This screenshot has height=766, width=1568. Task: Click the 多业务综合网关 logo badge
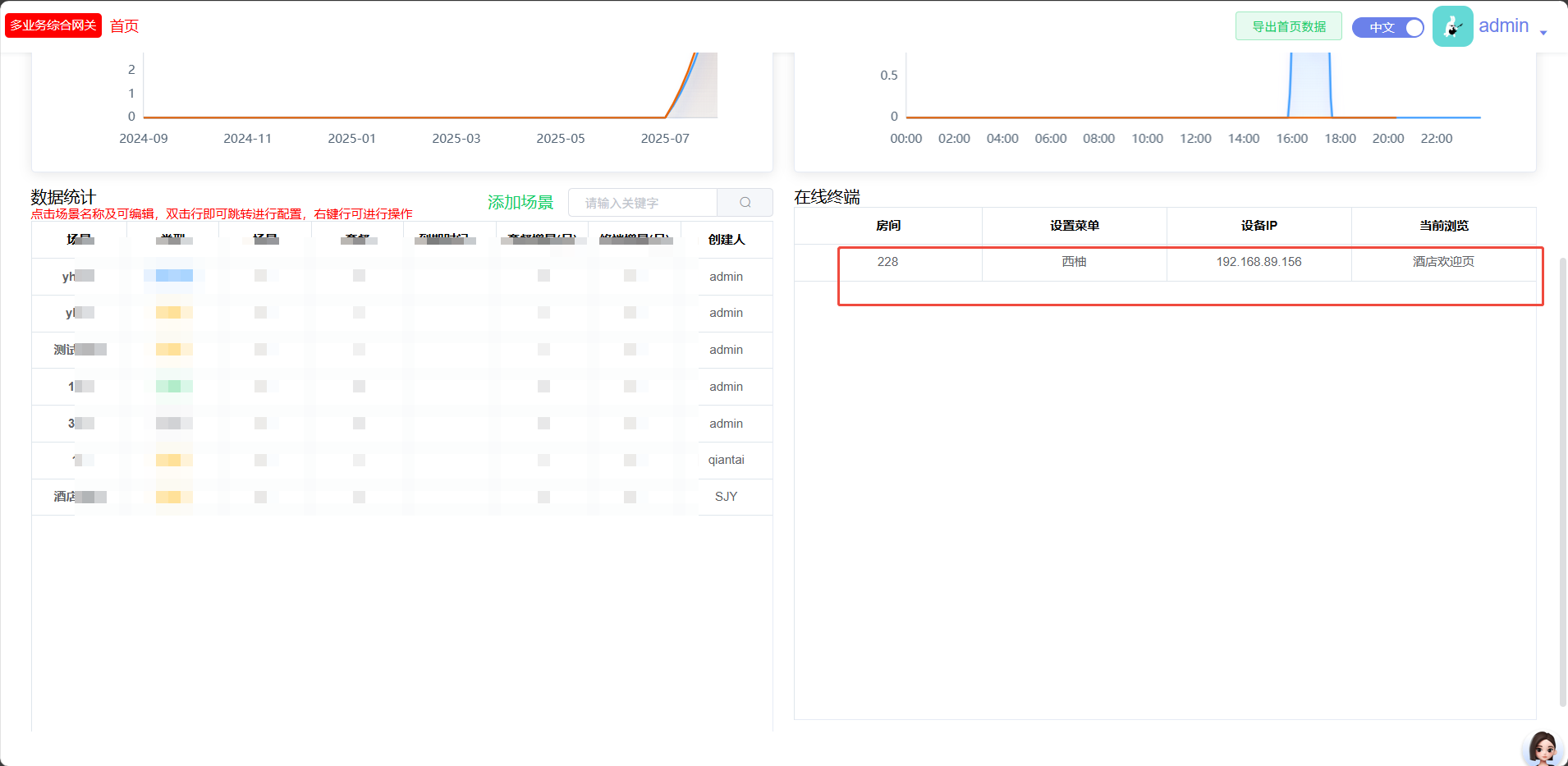[x=53, y=25]
